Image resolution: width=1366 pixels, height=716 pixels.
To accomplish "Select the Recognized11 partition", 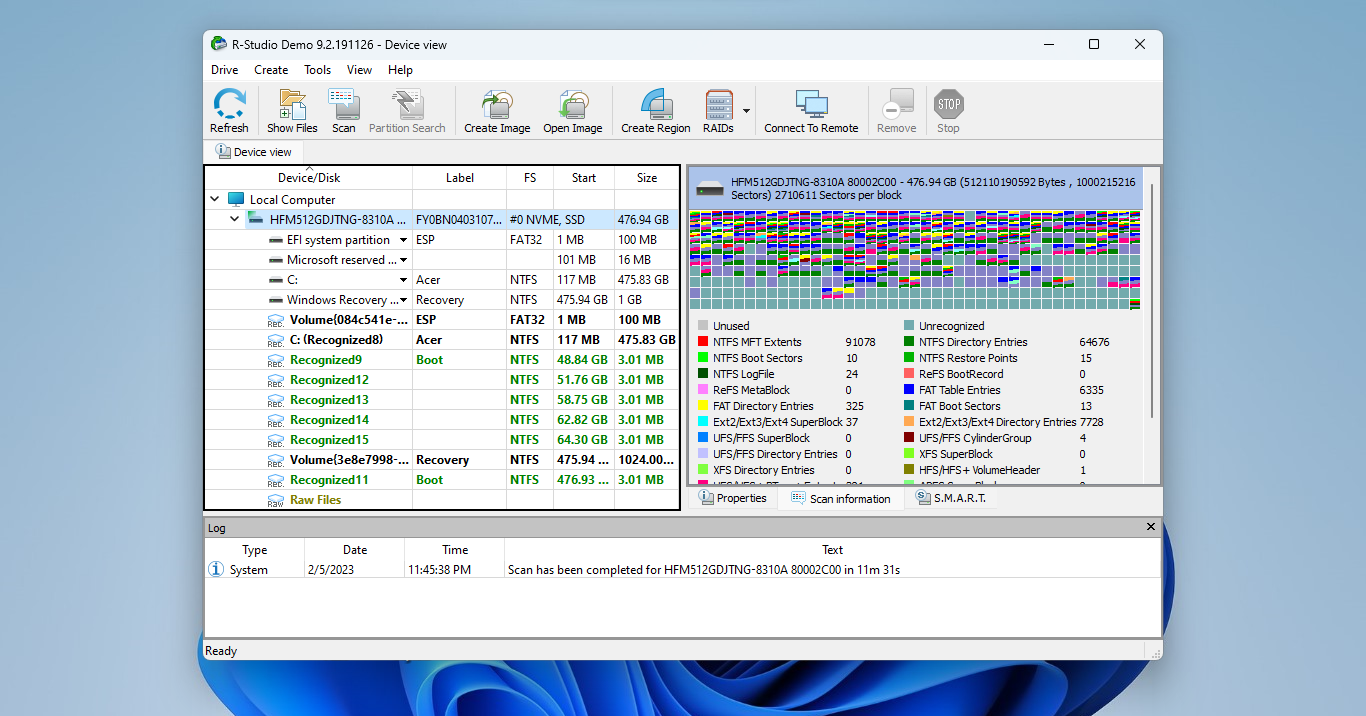I will coord(442,480).
